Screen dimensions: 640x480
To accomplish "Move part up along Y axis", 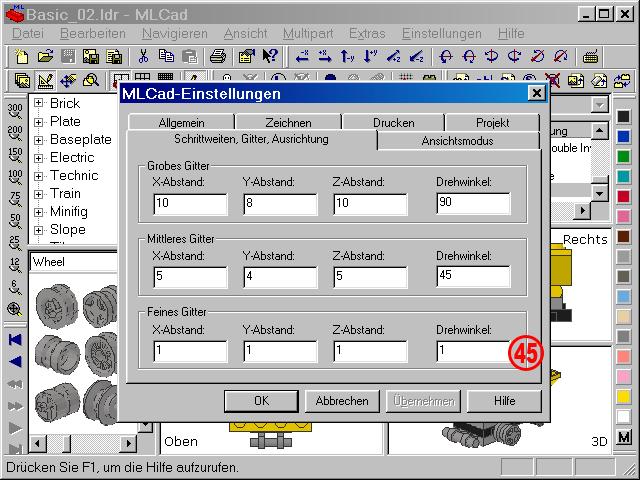I will pos(348,56).
